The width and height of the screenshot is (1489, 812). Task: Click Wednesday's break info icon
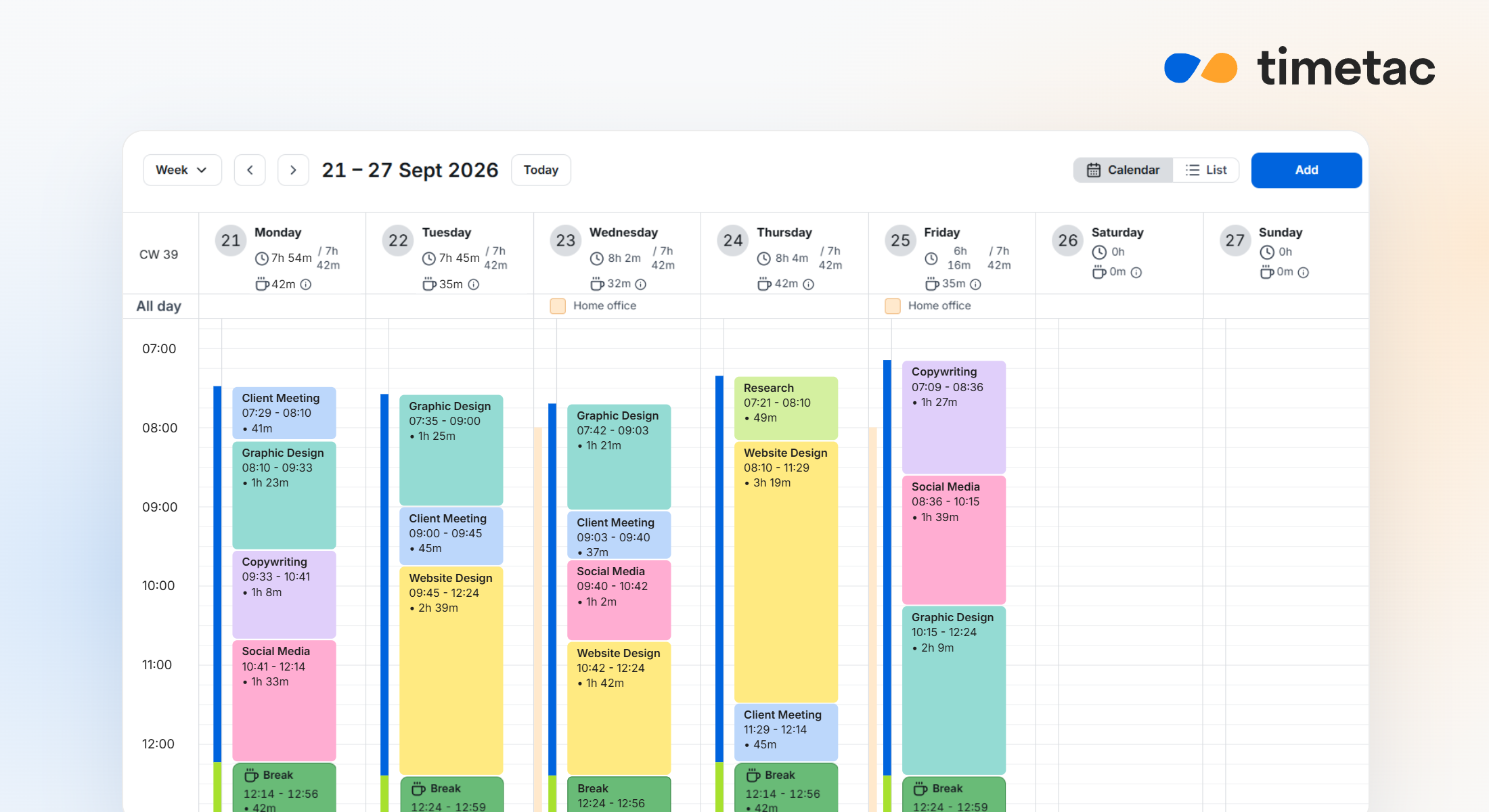click(x=641, y=284)
